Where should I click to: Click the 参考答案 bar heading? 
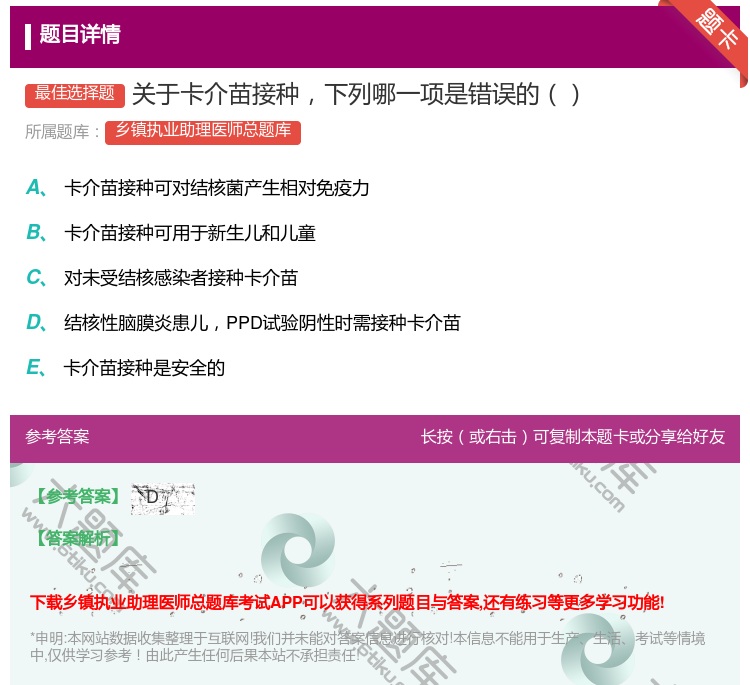tap(57, 437)
